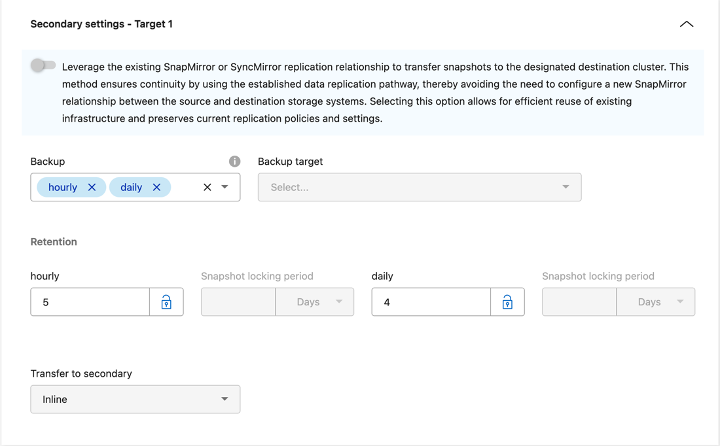Click the daily snapshot locking period field
720x446 pixels.
coord(578,302)
